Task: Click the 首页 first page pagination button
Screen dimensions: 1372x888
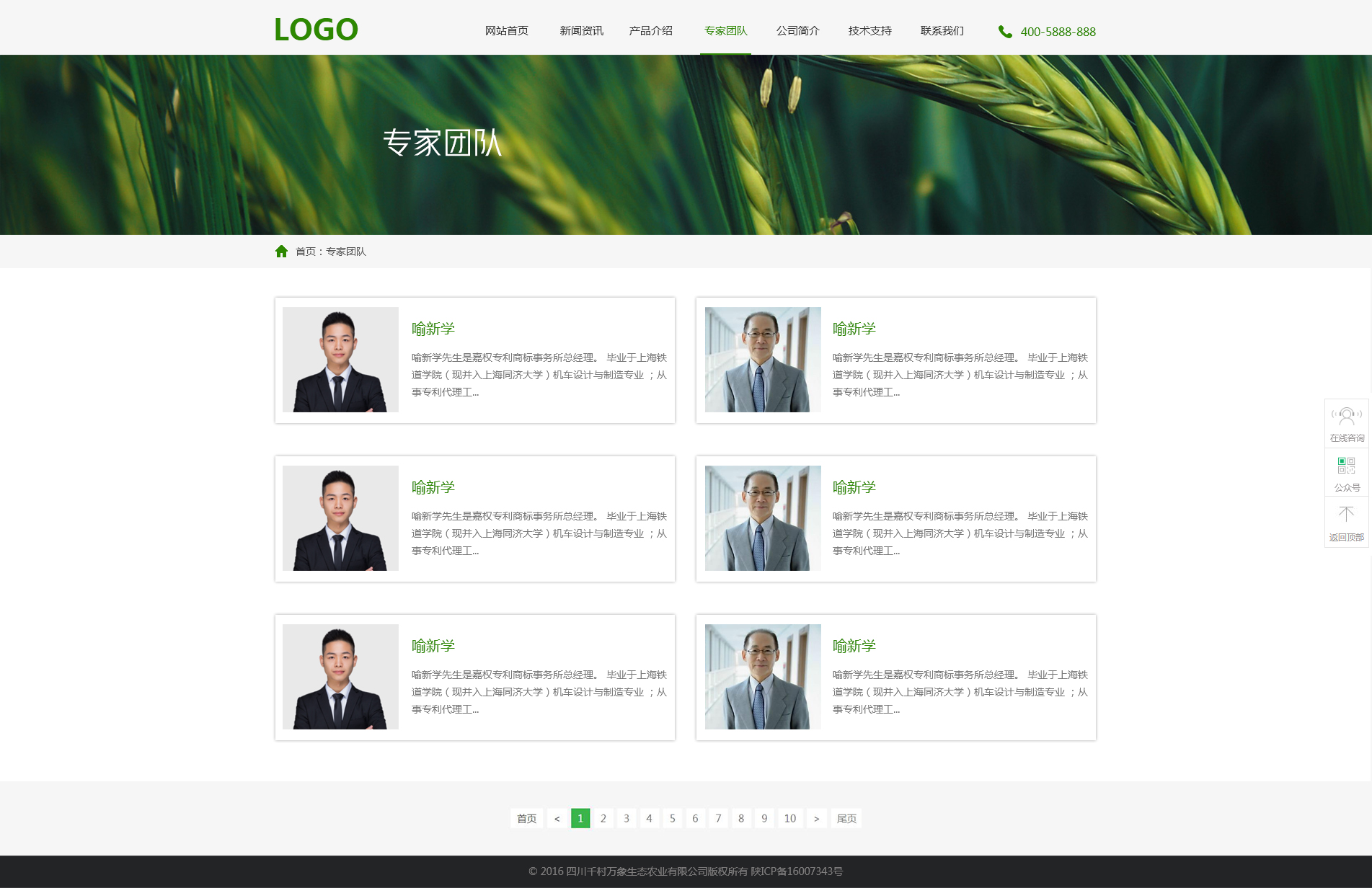Action: tap(526, 818)
